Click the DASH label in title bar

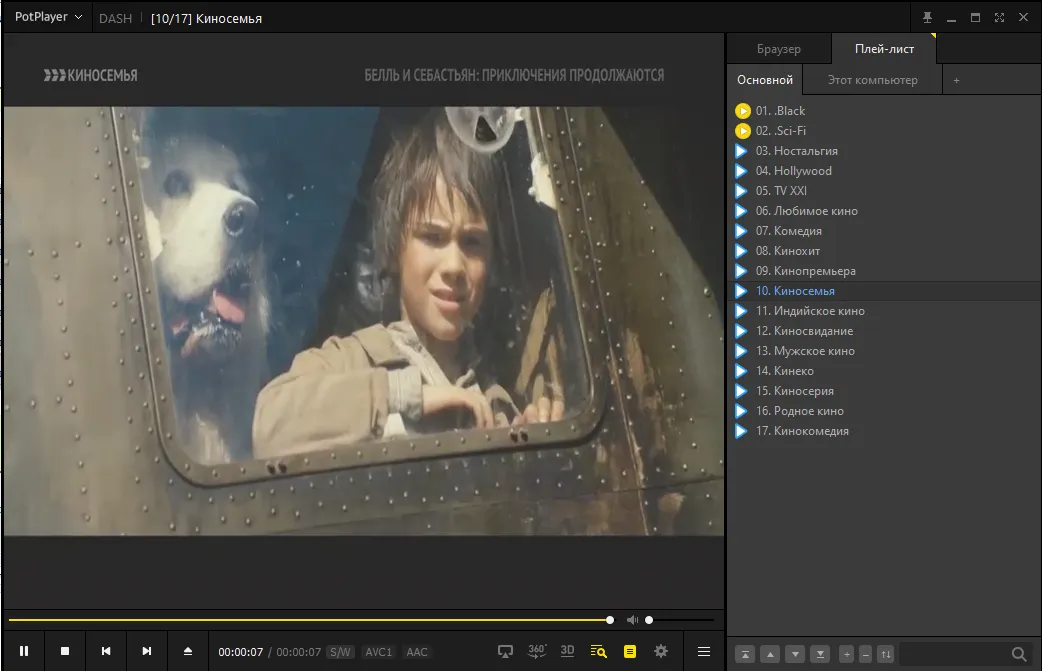click(x=116, y=19)
